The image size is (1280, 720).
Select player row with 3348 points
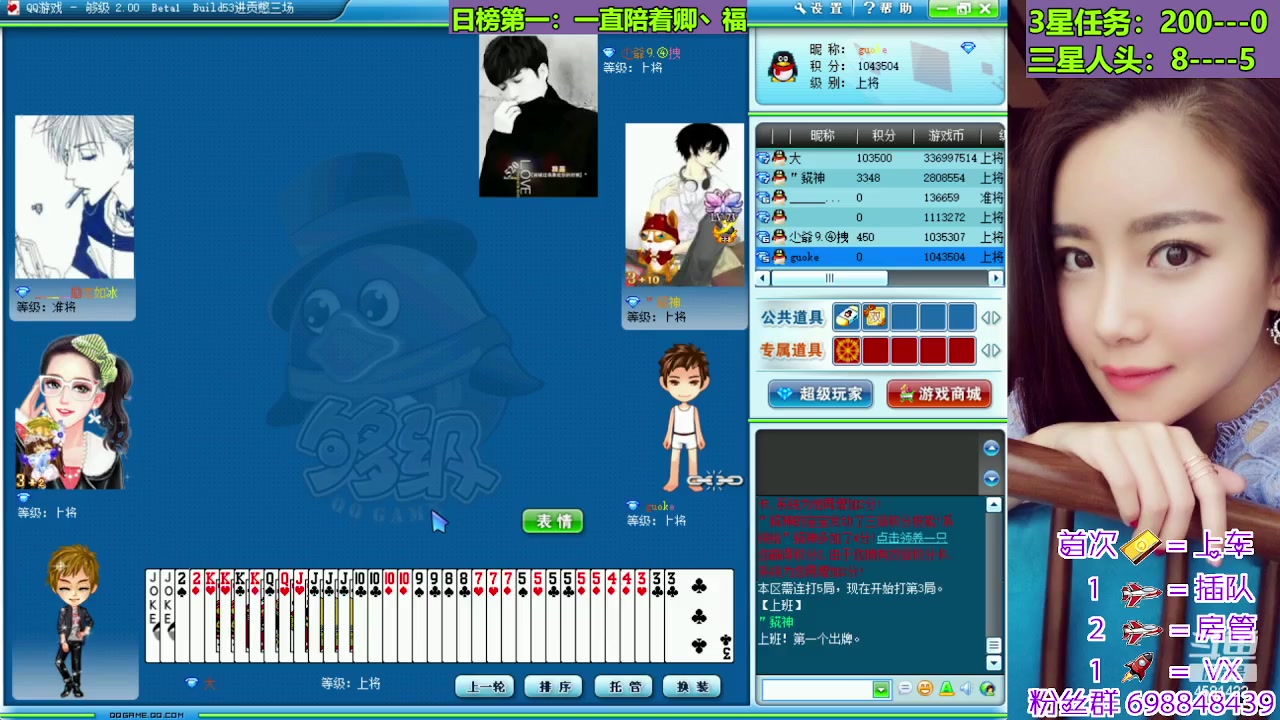click(880, 178)
